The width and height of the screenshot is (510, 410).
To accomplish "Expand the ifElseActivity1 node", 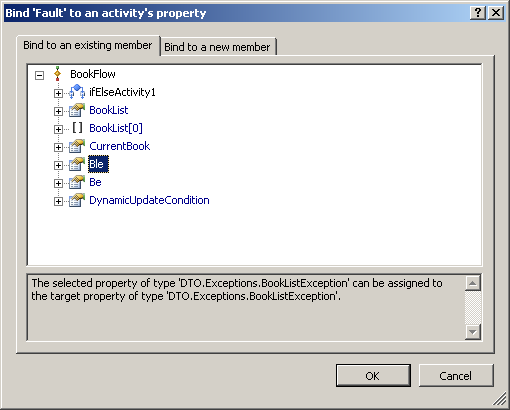I will click(58, 93).
